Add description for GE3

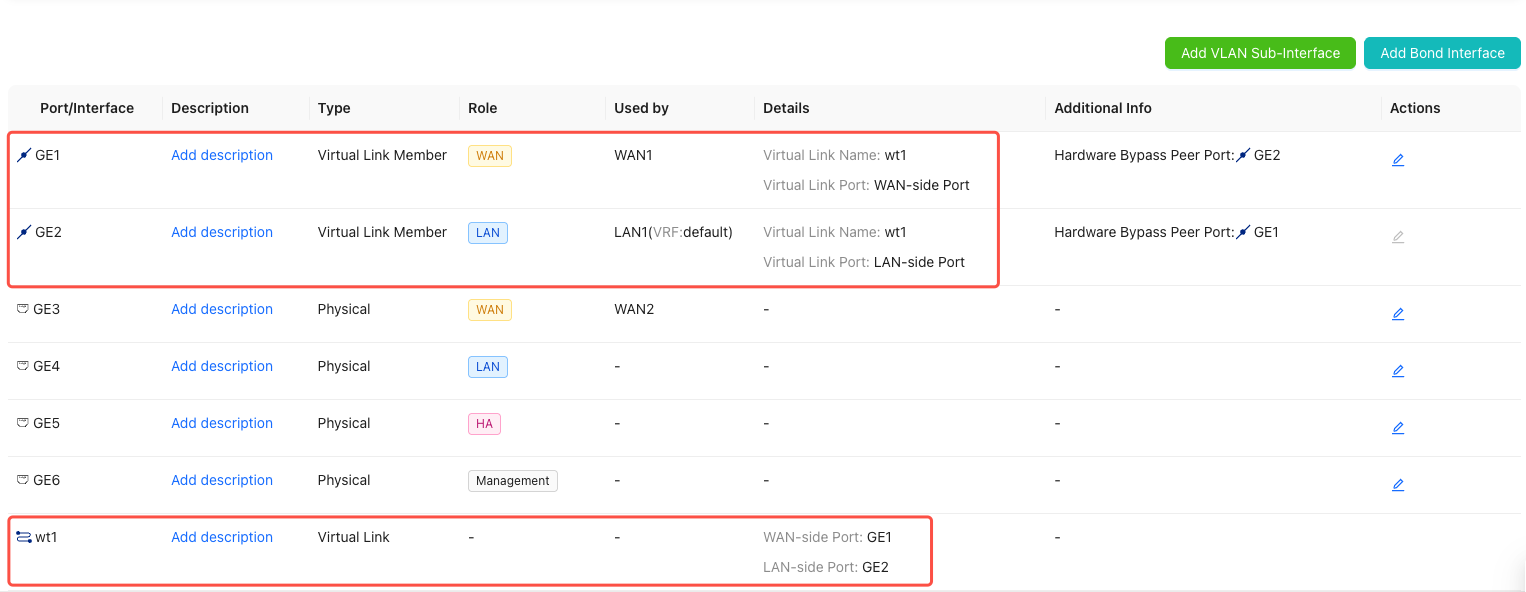[222, 309]
